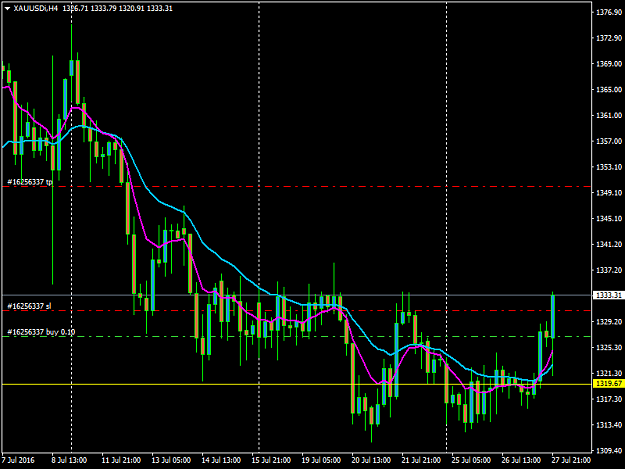Click the current price tag 1333.31
625x469 pixels.
click(x=609, y=295)
